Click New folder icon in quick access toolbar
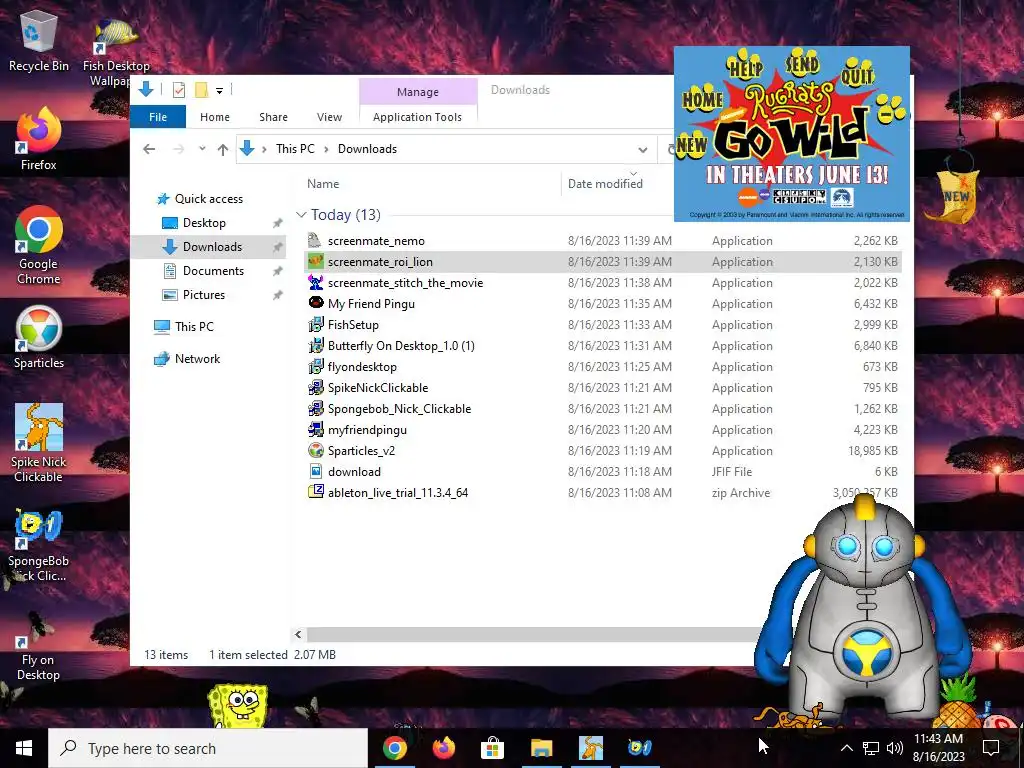Viewport: 1024px width, 768px height. 202,90
